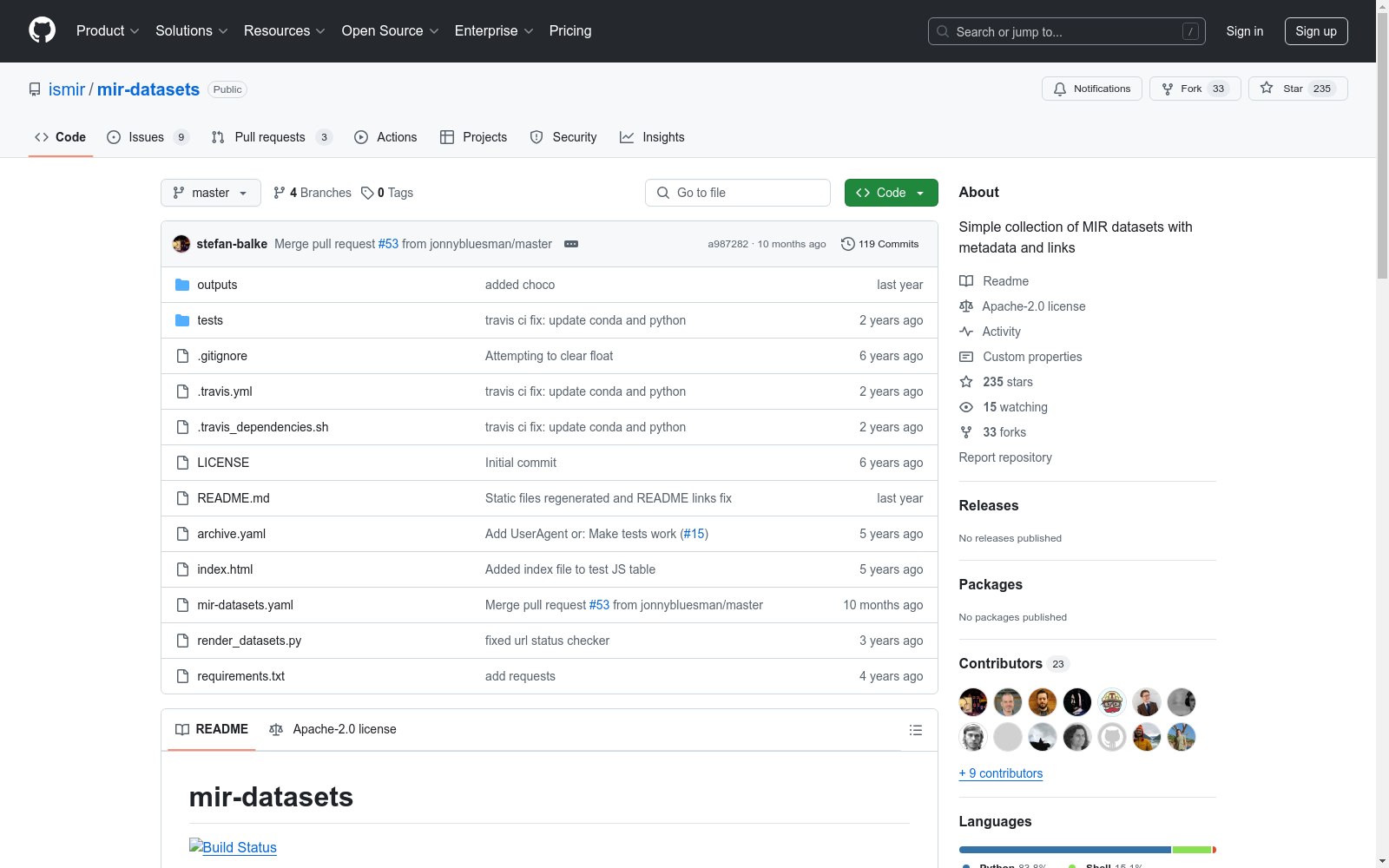Click the fork icon beside 33 forks
The height and width of the screenshot is (868, 1389).
point(966,432)
